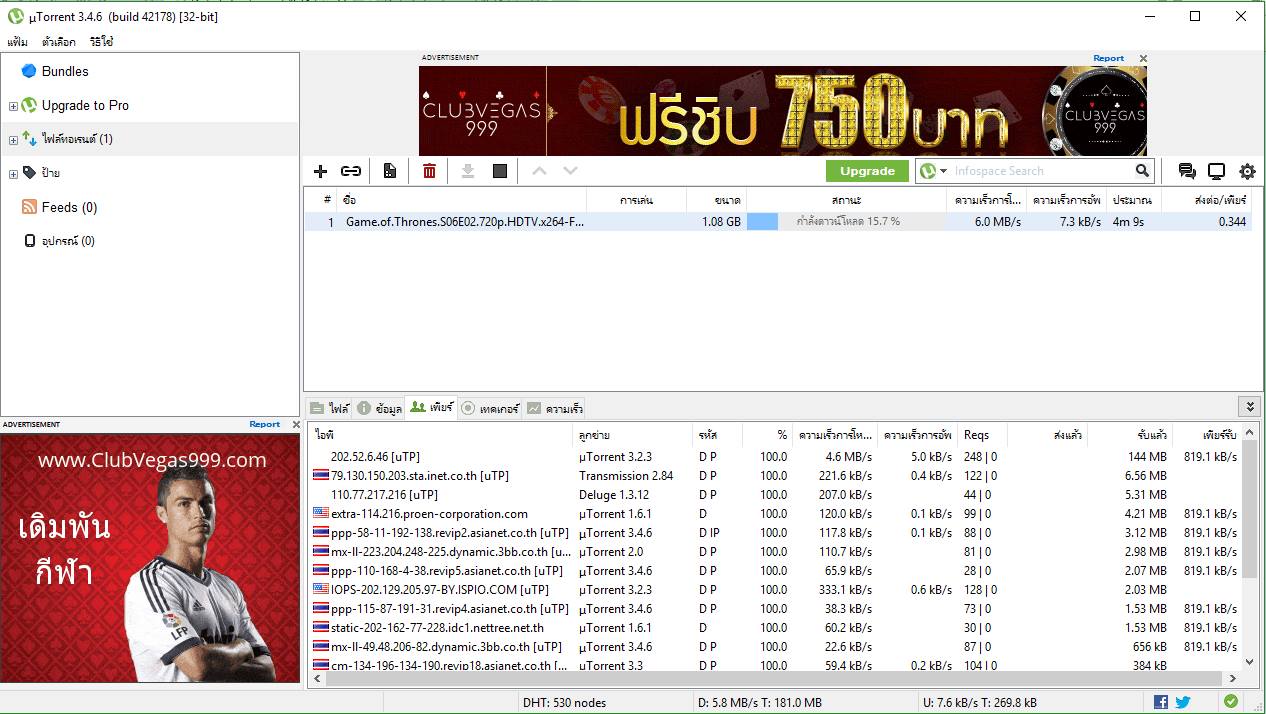Open the ตัวเลือก menu
Screen dimensions: 1266x714
point(59,42)
